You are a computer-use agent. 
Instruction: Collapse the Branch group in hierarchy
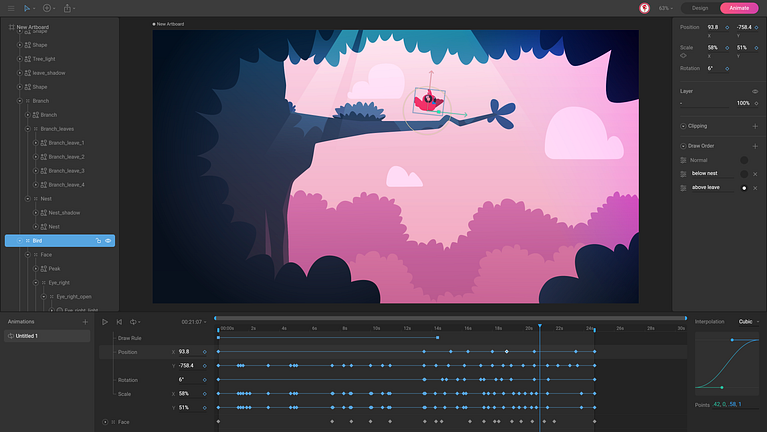pos(21,101)
